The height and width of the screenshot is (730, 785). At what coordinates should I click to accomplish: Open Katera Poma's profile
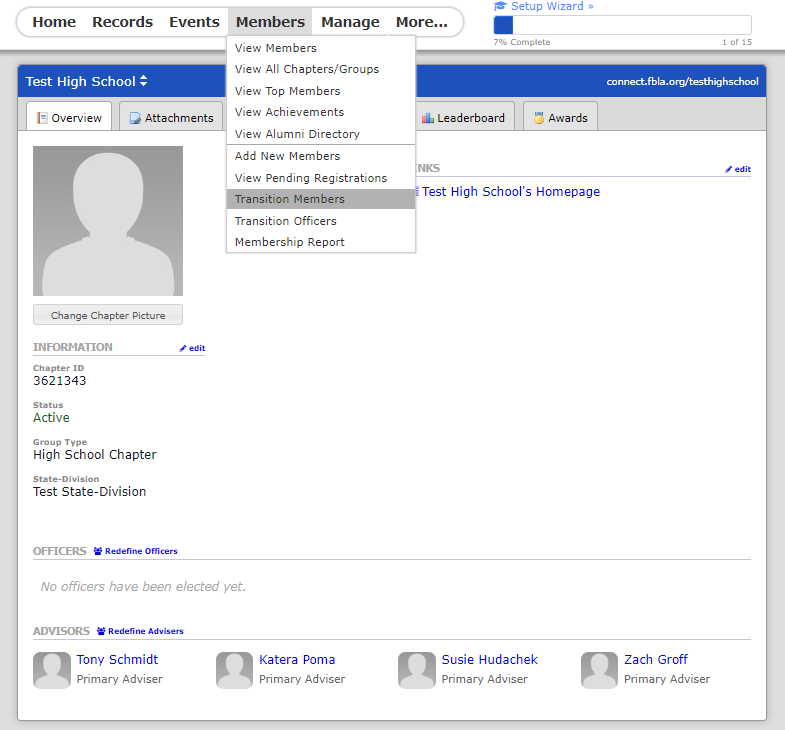(297, 660)
